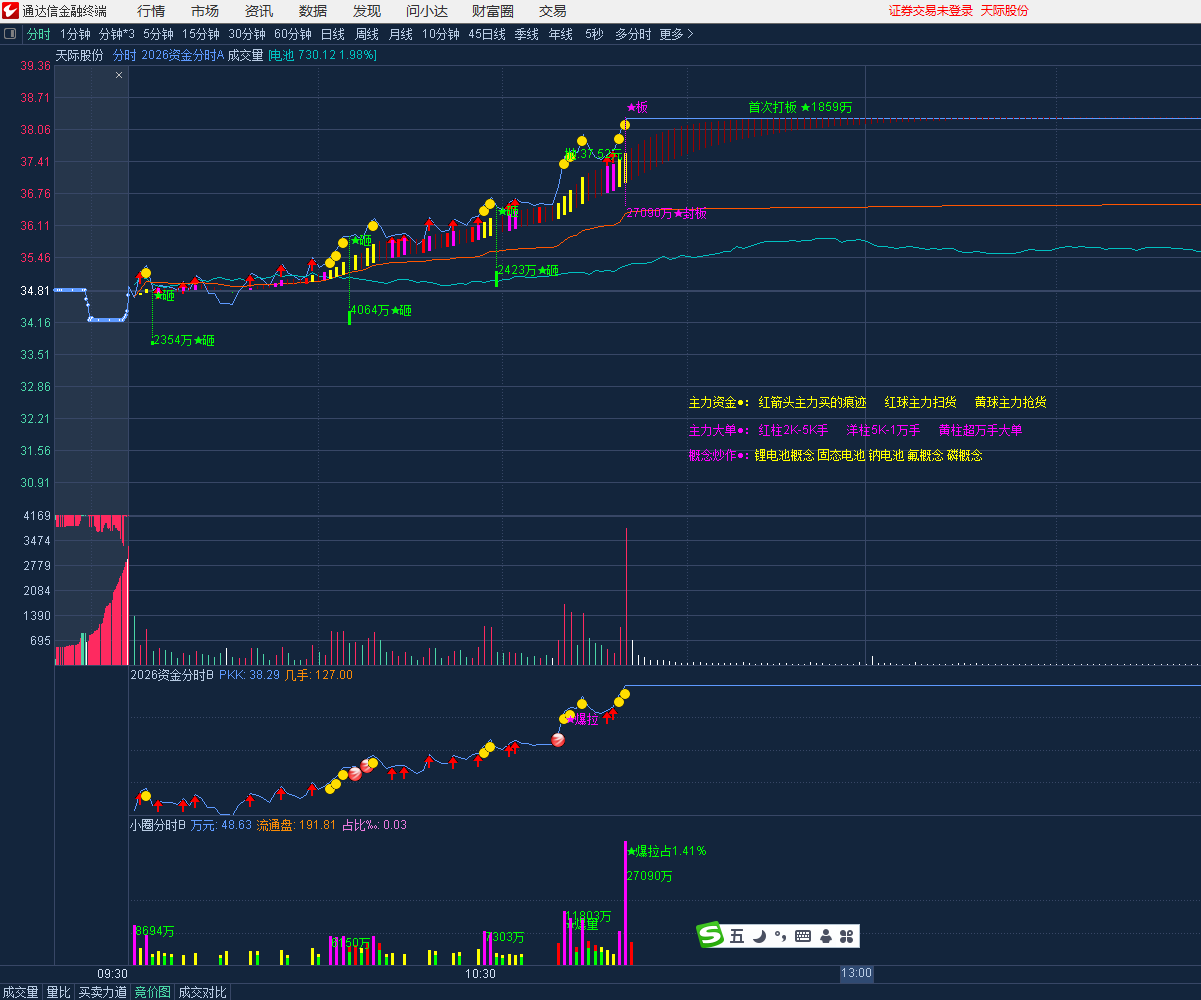Viewport: 1201px width, 1000px height.
Task: Close the call auction panel with X
Action: [x=119, y=75]
